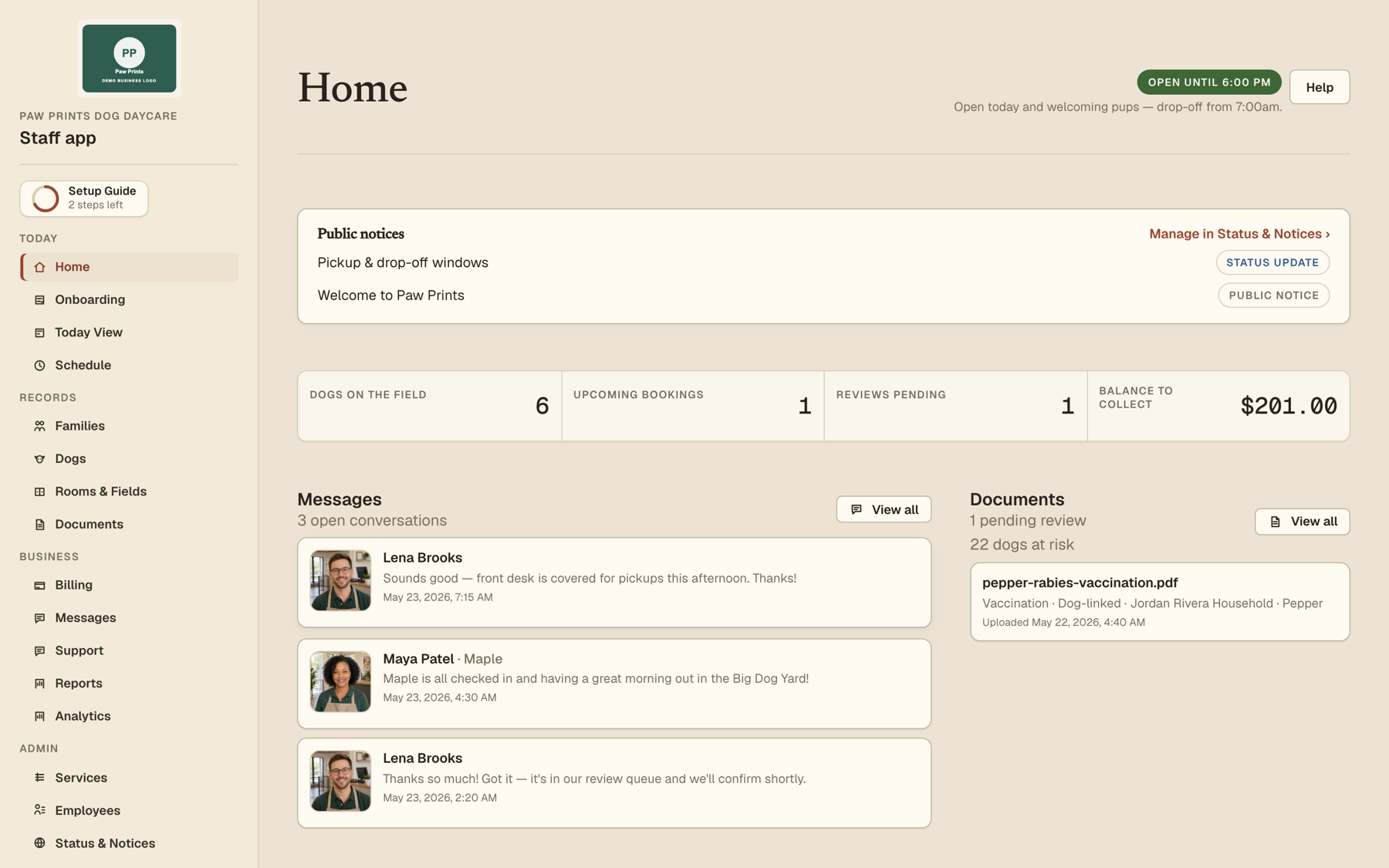Click the Today View sidebar icon
The image size is (1389, 868).
pos(39,333)
